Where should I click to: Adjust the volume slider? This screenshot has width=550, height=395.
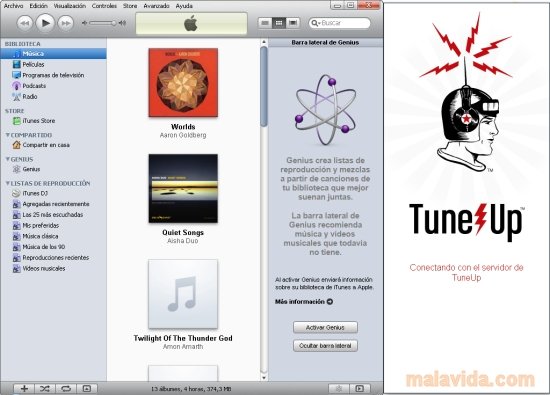coord(103,23)
